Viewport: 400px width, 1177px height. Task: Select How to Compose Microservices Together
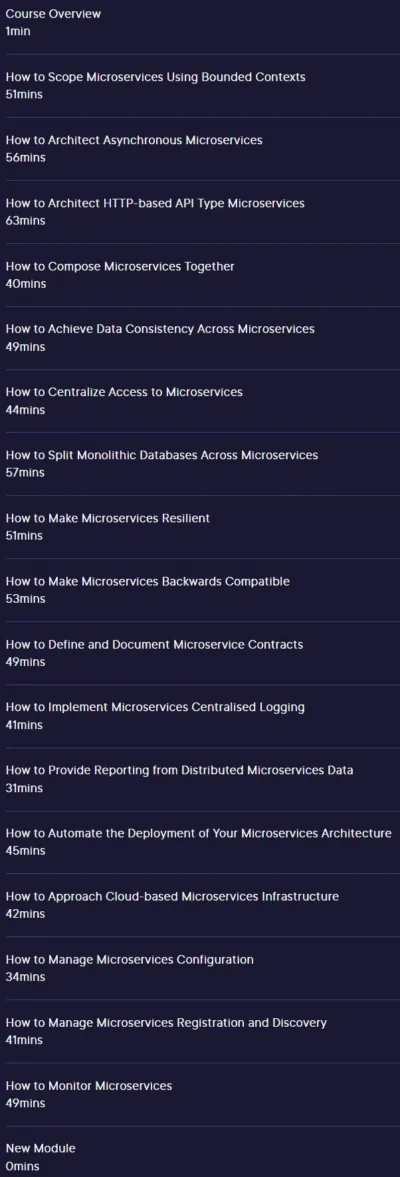pos(200,275)
